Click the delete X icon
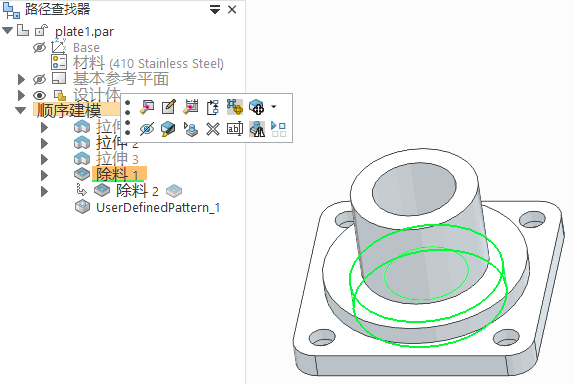The height and width of the screenshot is (384, 574). click(x=213, y=129)
